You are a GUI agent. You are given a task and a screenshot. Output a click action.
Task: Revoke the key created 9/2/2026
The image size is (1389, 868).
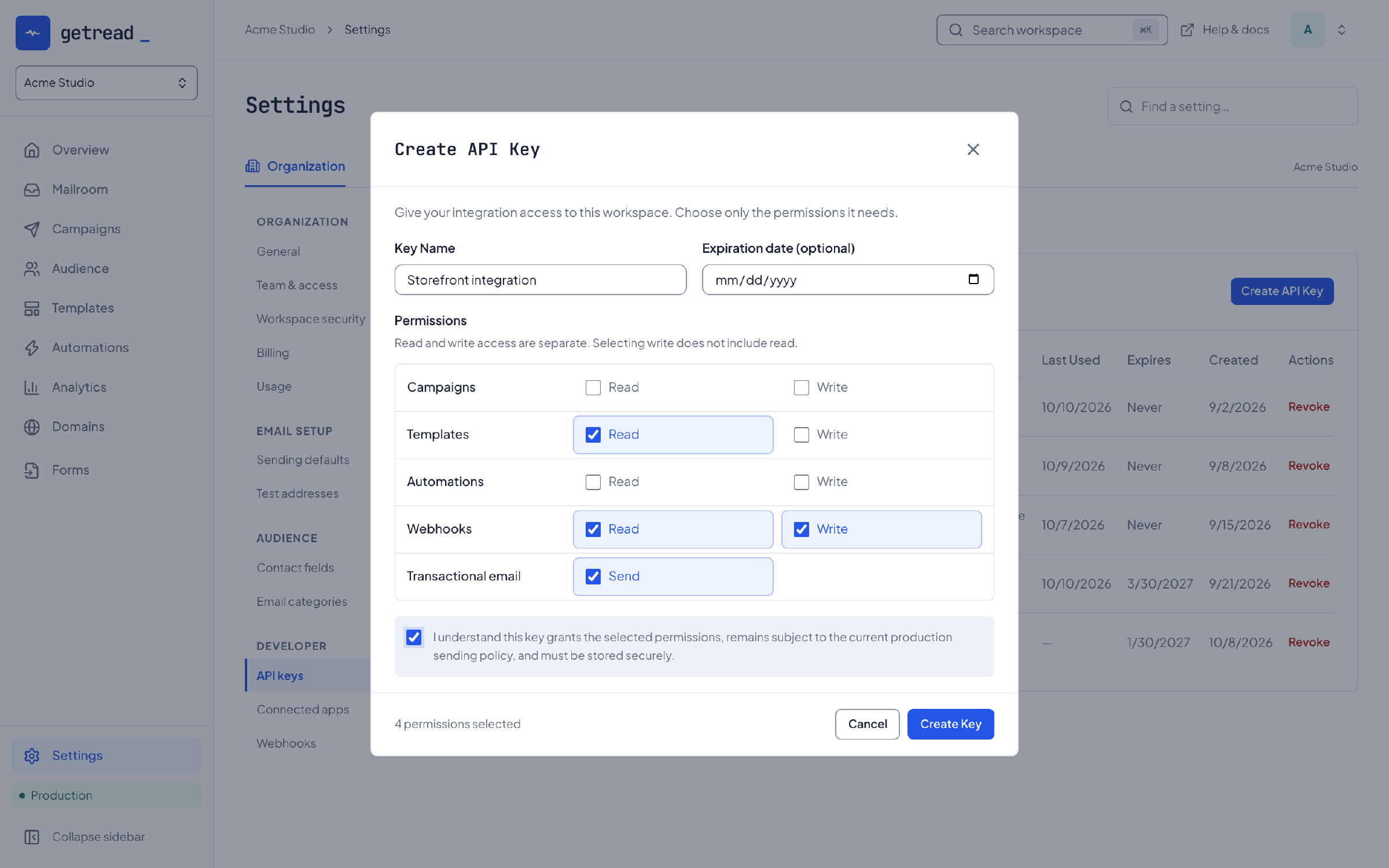(1309, 407)
